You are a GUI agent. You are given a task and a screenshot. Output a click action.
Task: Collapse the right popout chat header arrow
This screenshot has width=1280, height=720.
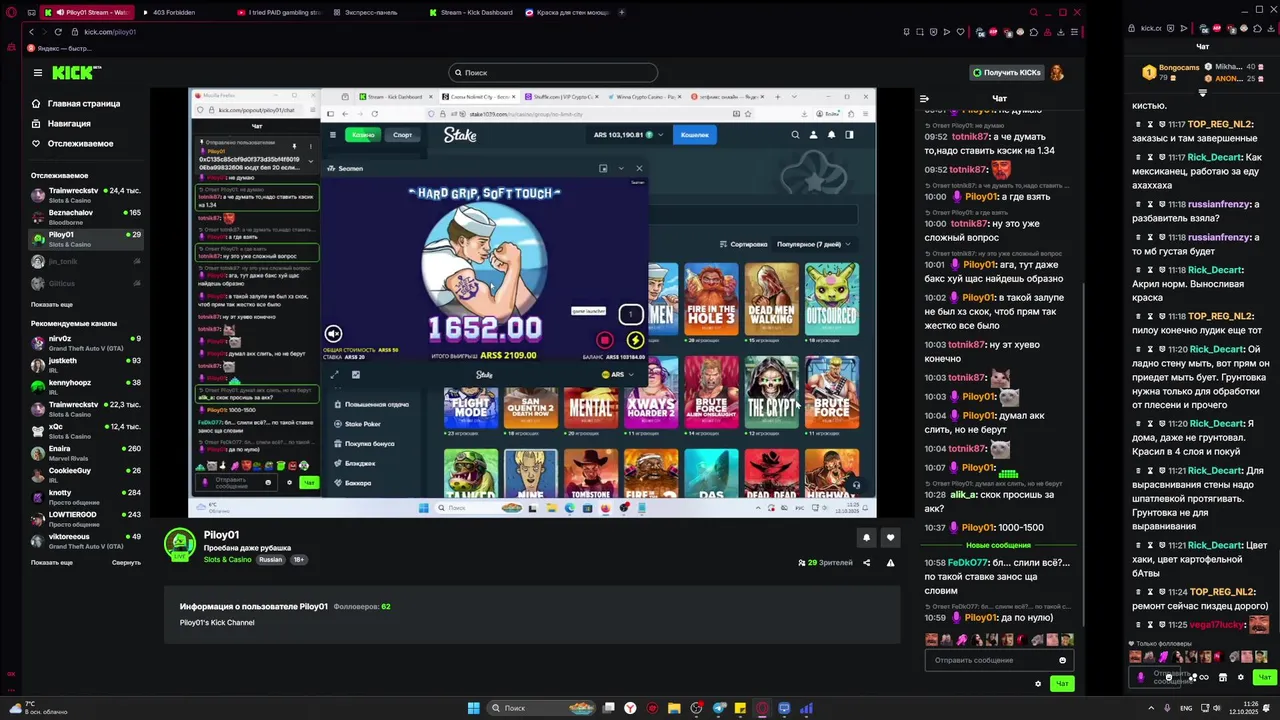1203,92
